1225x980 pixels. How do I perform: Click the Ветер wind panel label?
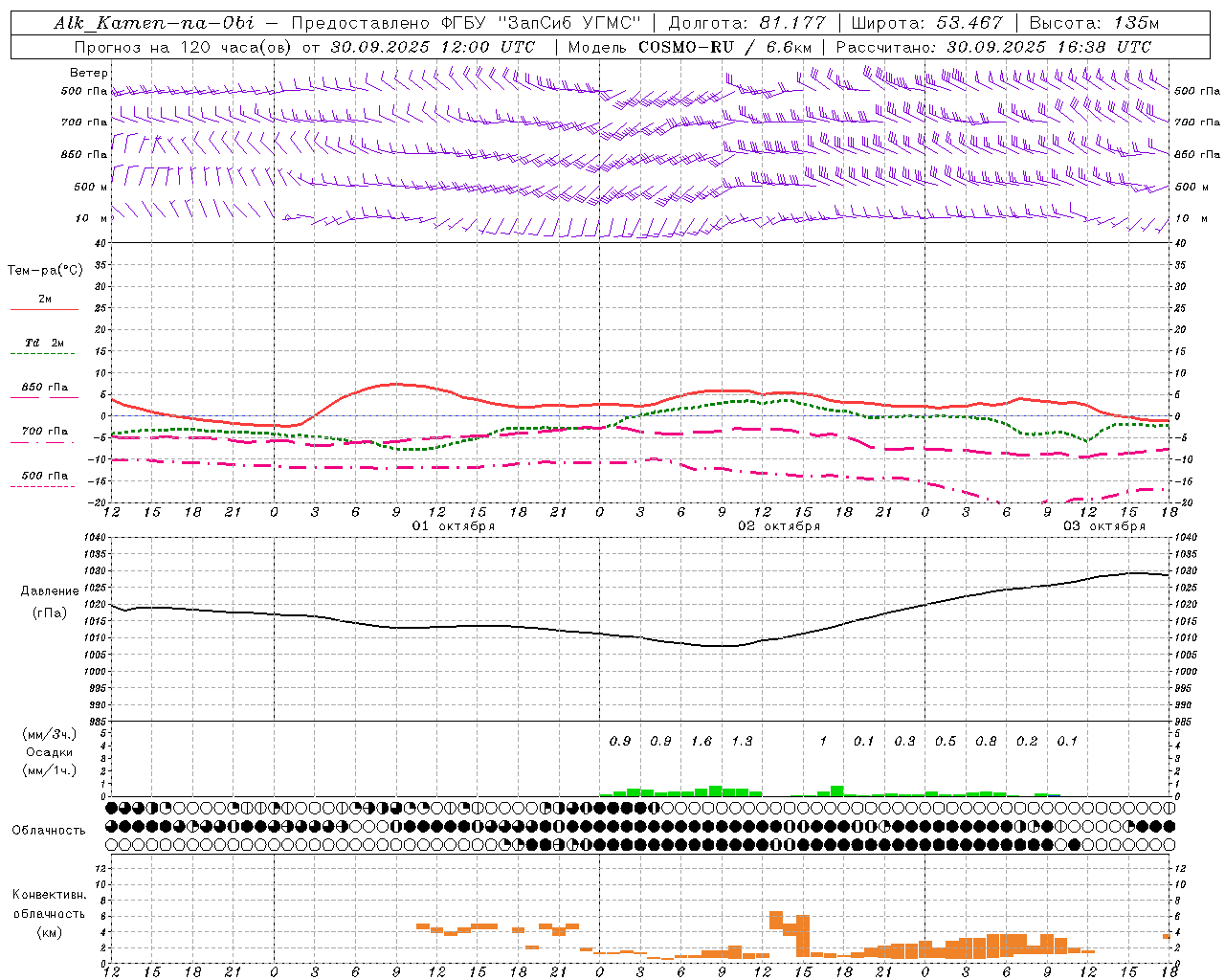[89, 73]
